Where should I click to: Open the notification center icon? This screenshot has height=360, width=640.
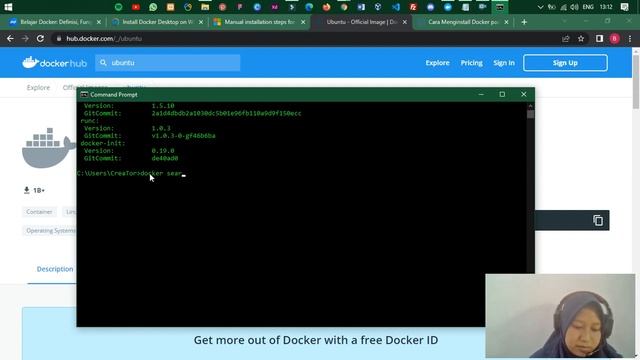[x=624, y=7]
